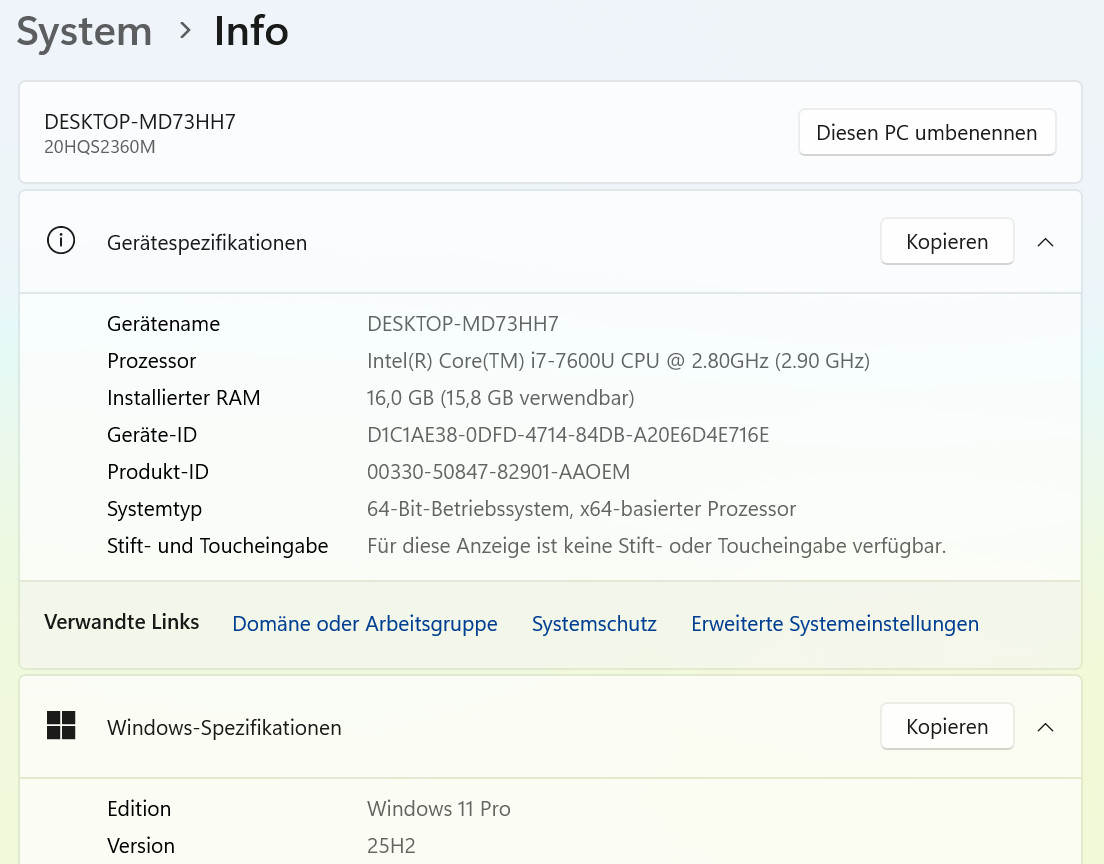The width and height of the screenshot is (1104, 864).
Task: Click the Windows 11 Pro edition value
Action: click(438, 809)
